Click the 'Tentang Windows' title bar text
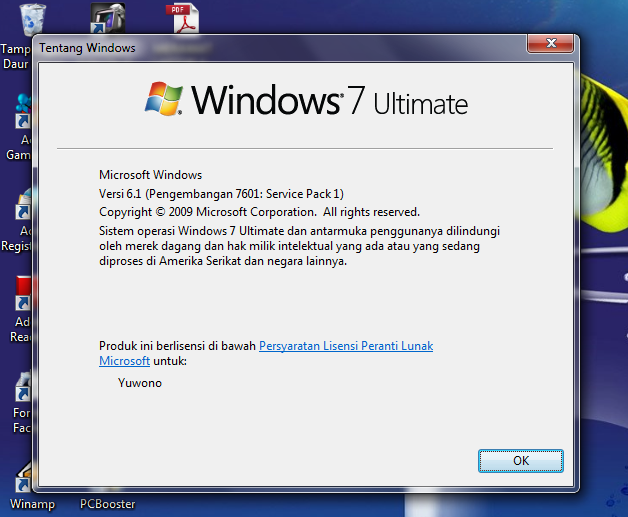Viewport: 628px width, 517px height. coord(87,48)
